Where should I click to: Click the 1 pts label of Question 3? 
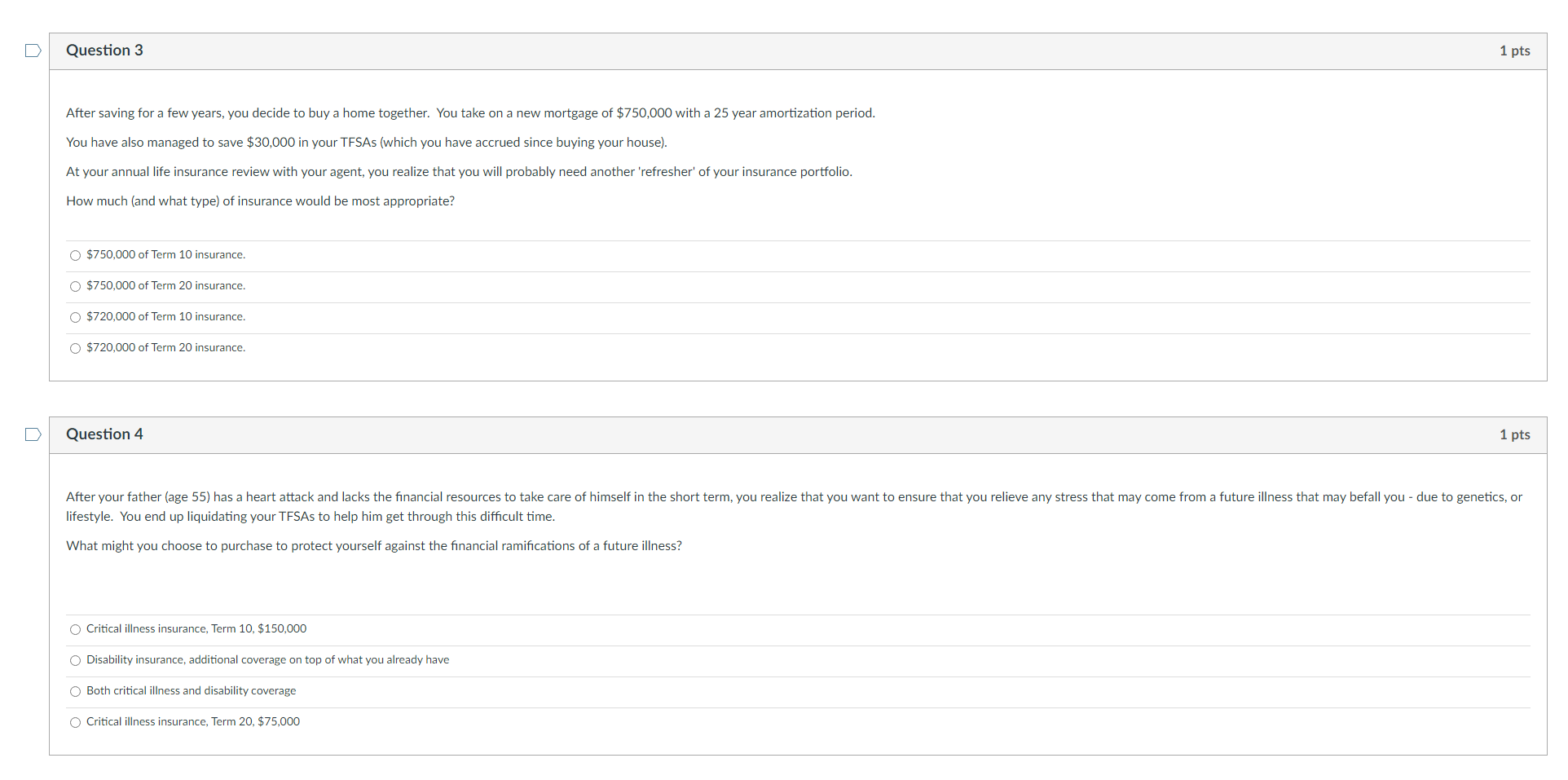tap(1514, 51)
